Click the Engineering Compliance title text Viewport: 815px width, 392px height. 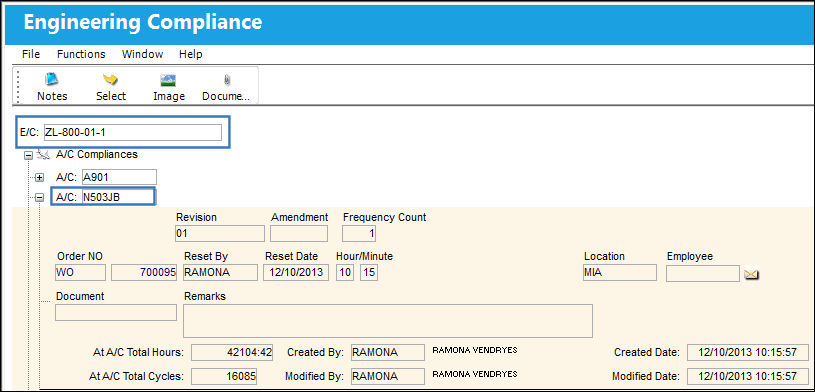tap(143, 22)
